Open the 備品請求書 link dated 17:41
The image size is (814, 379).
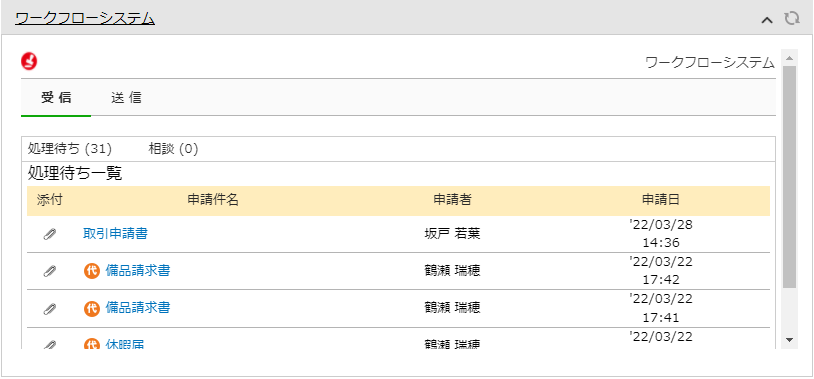coord(138,308)
